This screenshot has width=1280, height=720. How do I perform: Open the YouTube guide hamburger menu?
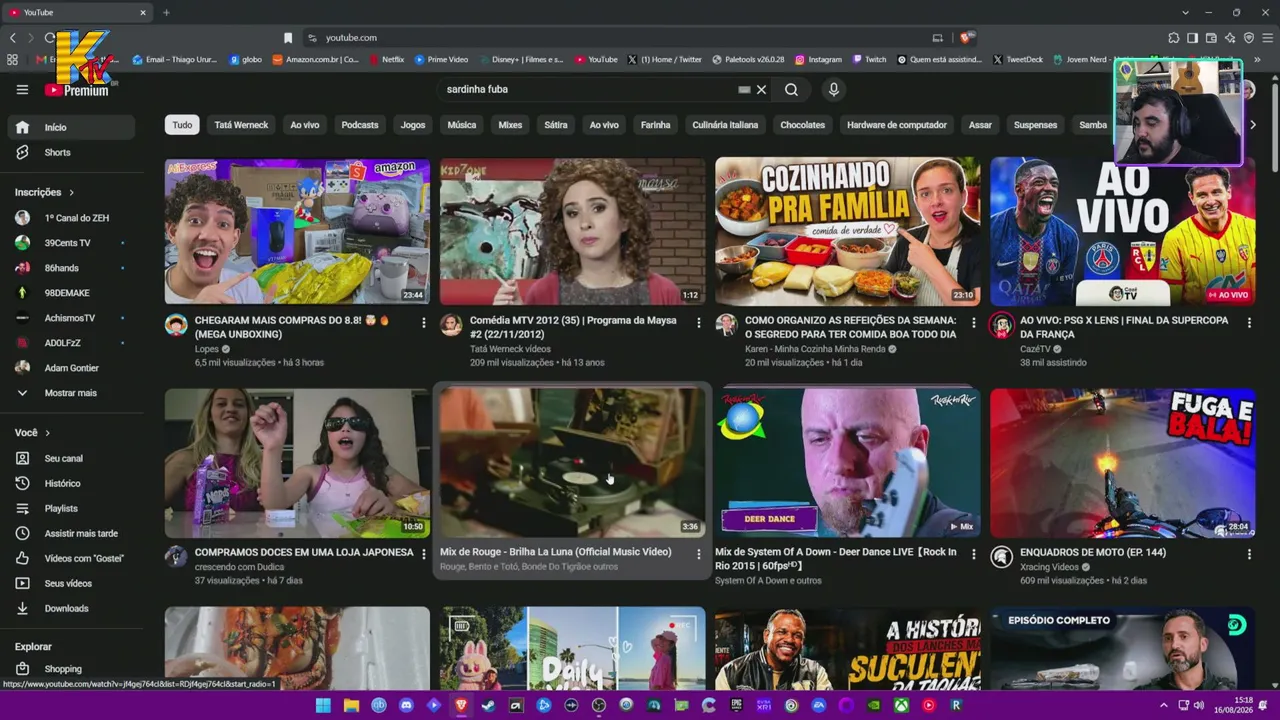[22, 89]
